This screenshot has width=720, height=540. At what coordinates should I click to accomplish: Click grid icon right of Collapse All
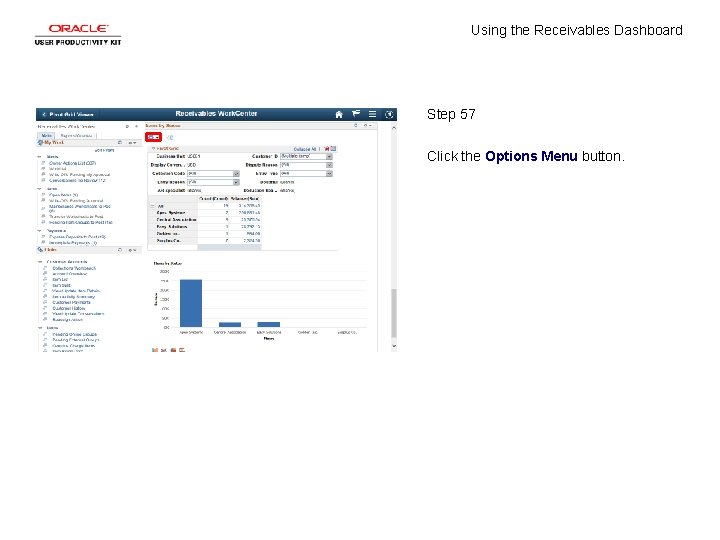point(333,149)
